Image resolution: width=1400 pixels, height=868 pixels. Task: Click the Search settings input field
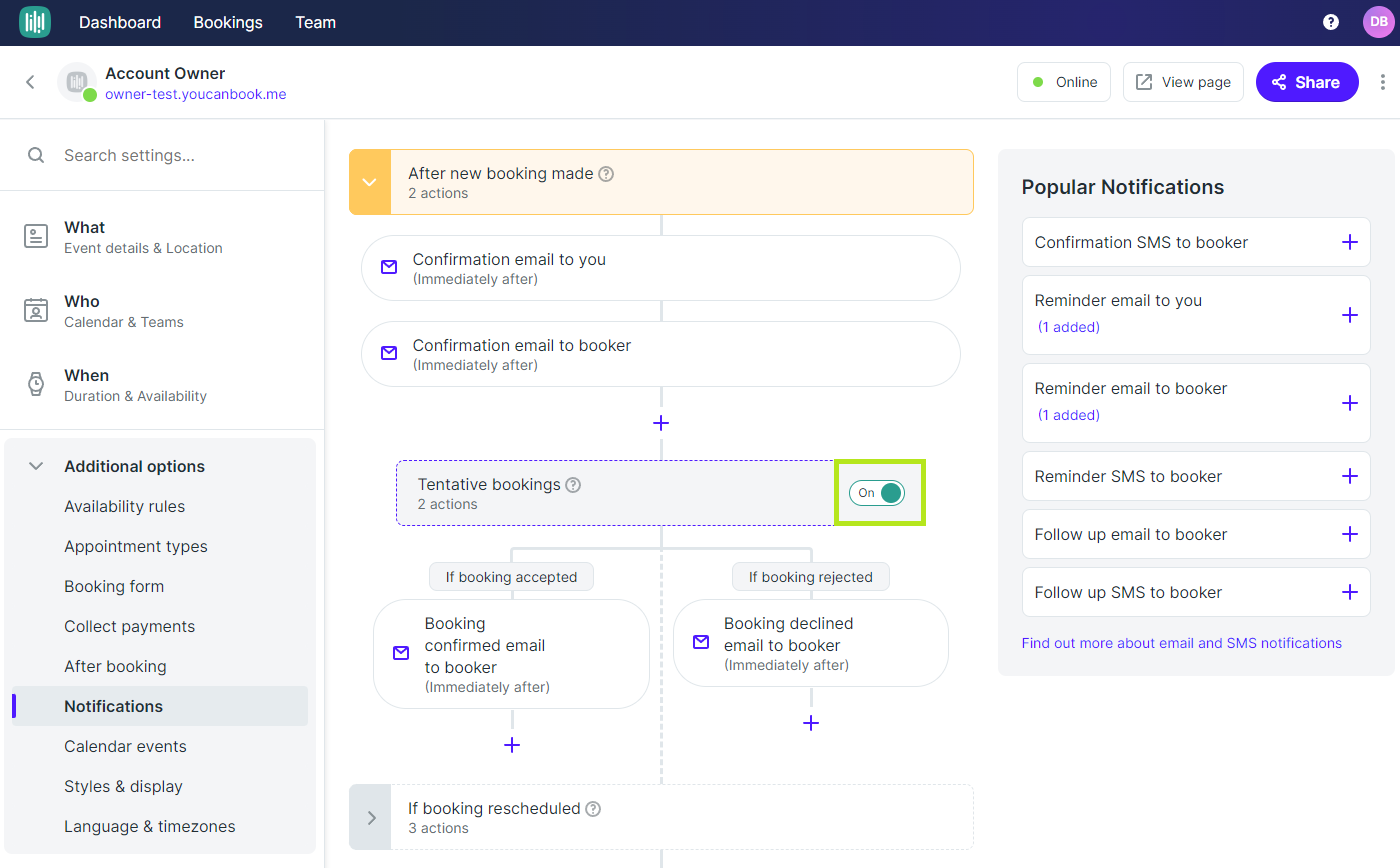coord(150,155)
